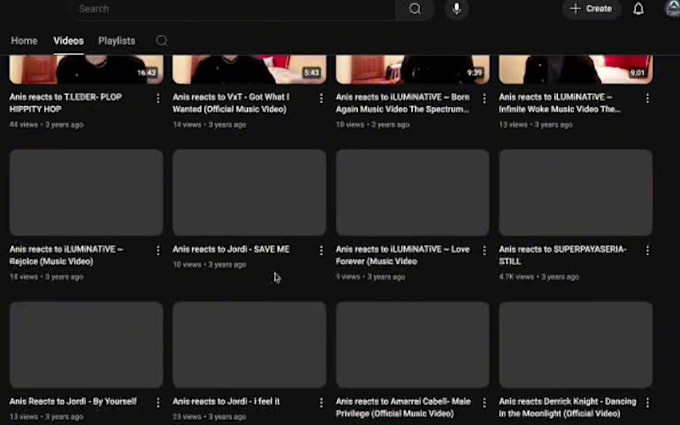Click placeholder thumbnail above Derrick Knight Dancing in Moonlight

tap(575, 345)
